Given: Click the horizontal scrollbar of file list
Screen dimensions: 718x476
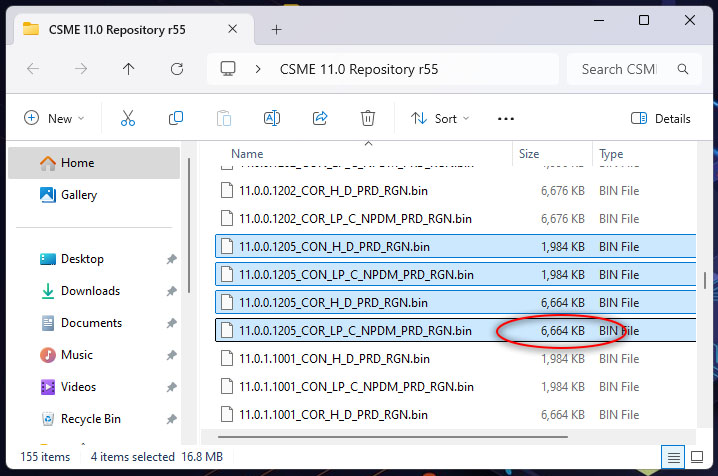Looking at the screenshot, I should [x=393, y=437].
